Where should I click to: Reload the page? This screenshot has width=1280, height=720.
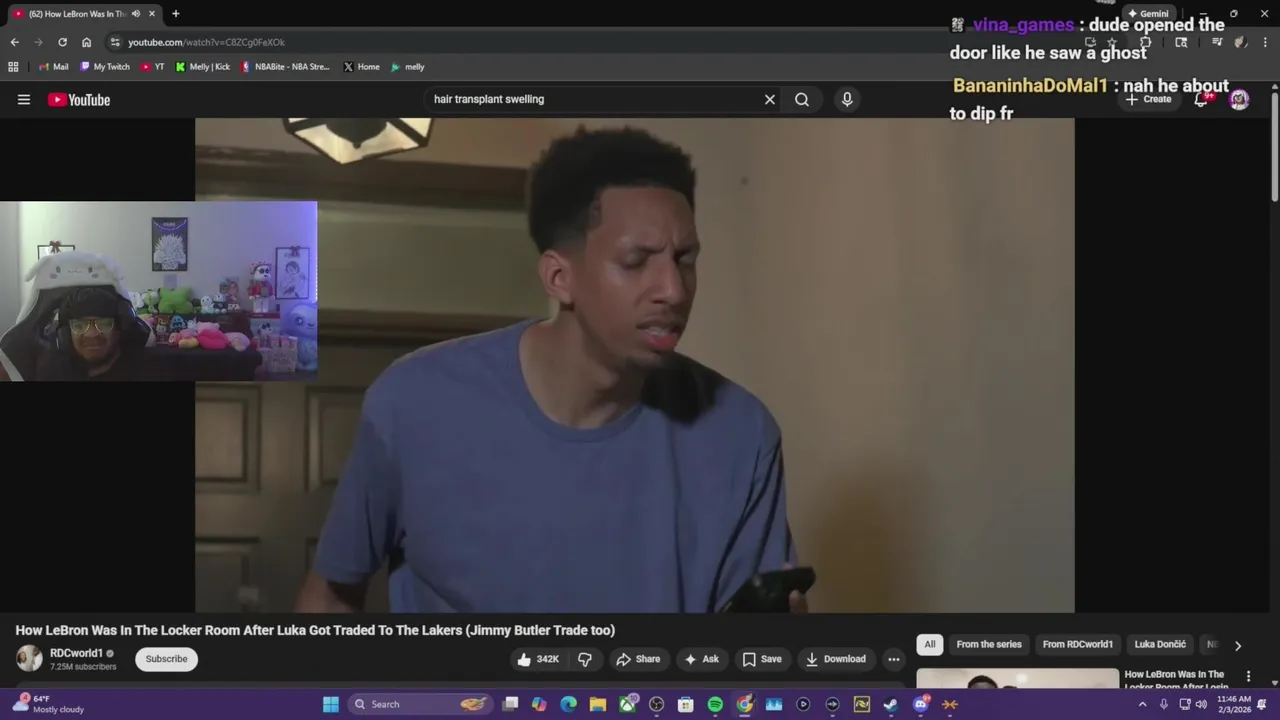coord(62,42)
